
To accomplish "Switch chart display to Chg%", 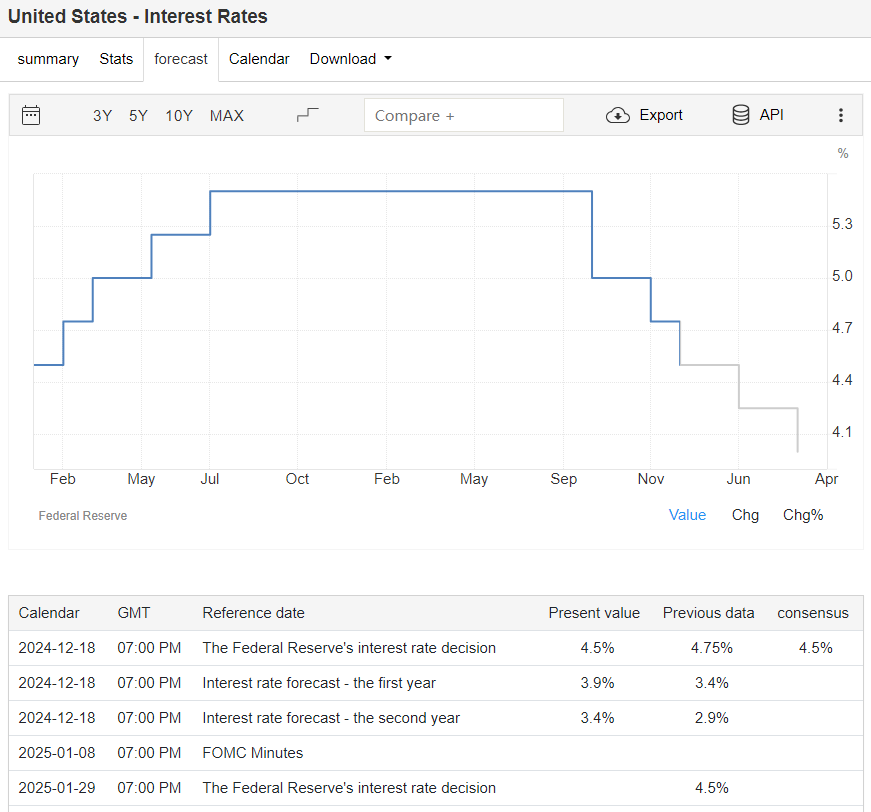I will click(803, 515).
